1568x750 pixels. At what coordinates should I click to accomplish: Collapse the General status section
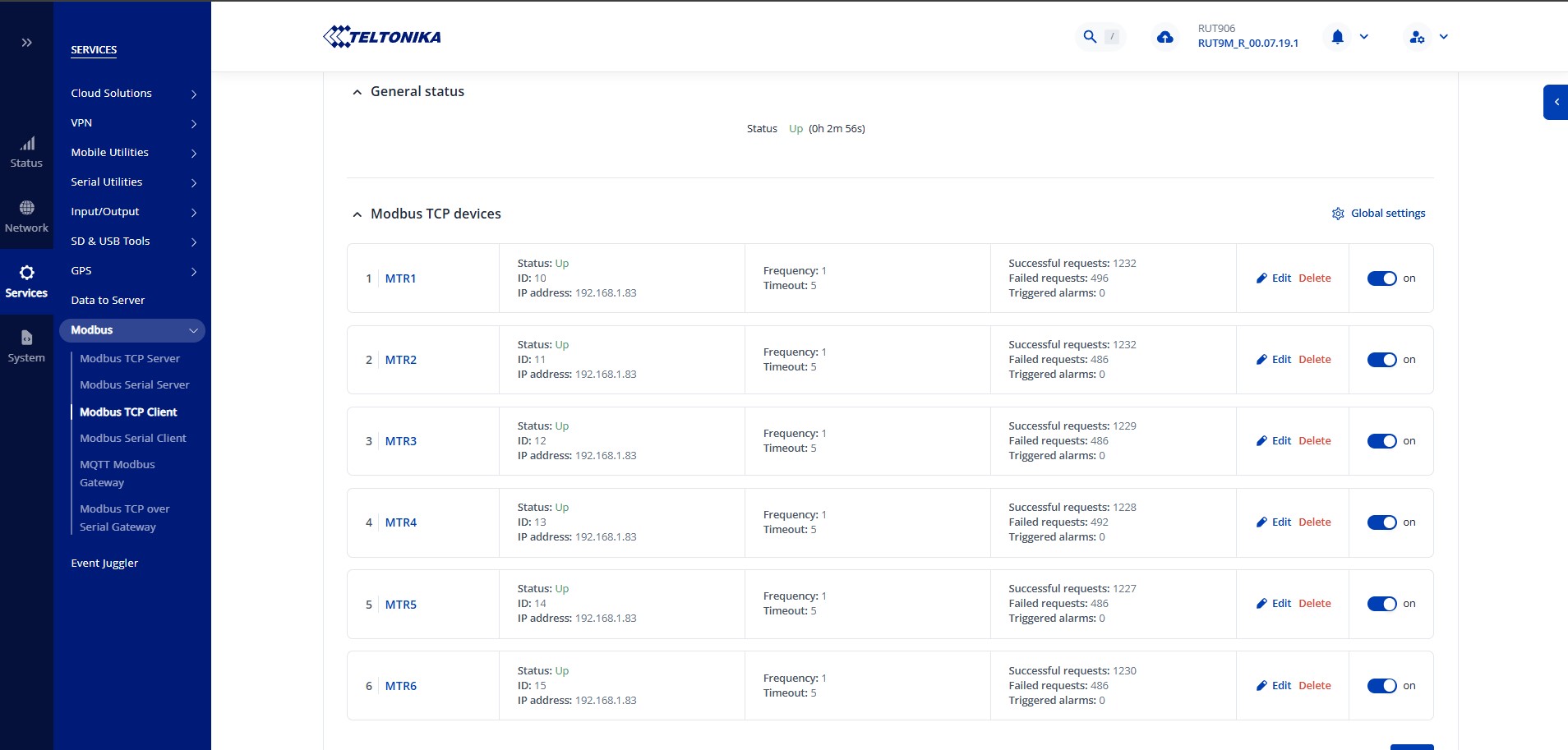pyautogui.click(x=357, y=92)
